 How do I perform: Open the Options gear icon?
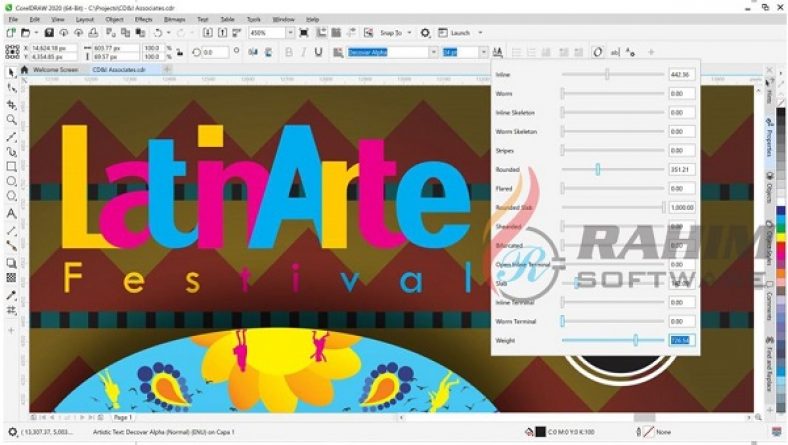pyautogui.click(x=425, y=33)
